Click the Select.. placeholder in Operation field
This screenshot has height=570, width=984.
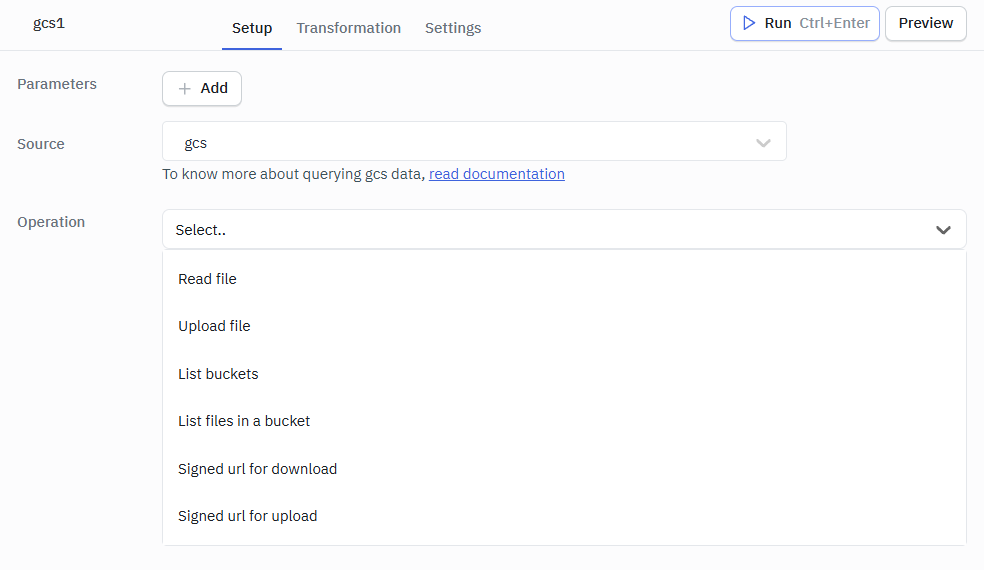point(201,230)
